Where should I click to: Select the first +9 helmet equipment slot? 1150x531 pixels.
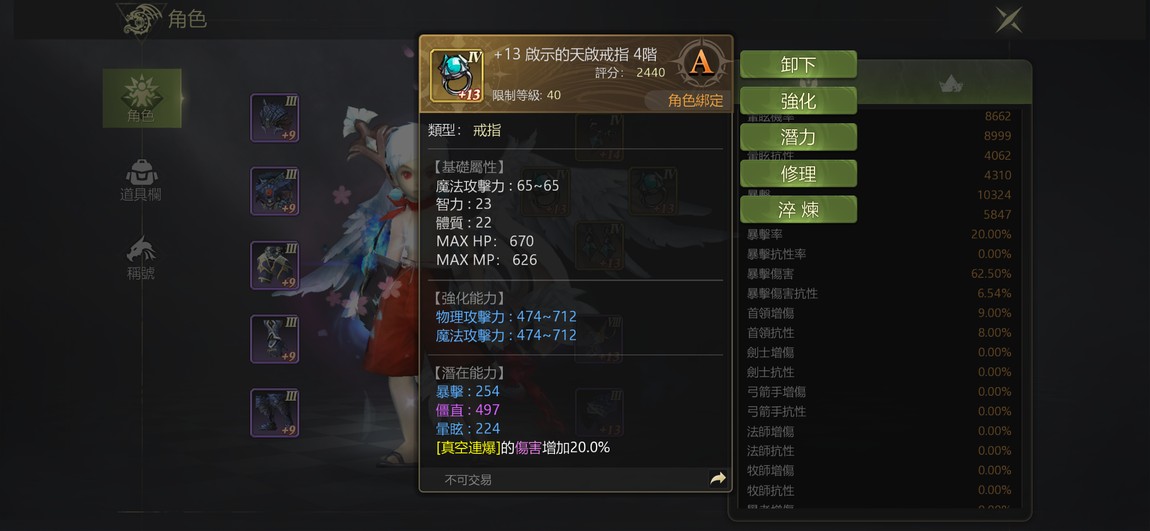(x=274, y=117)
